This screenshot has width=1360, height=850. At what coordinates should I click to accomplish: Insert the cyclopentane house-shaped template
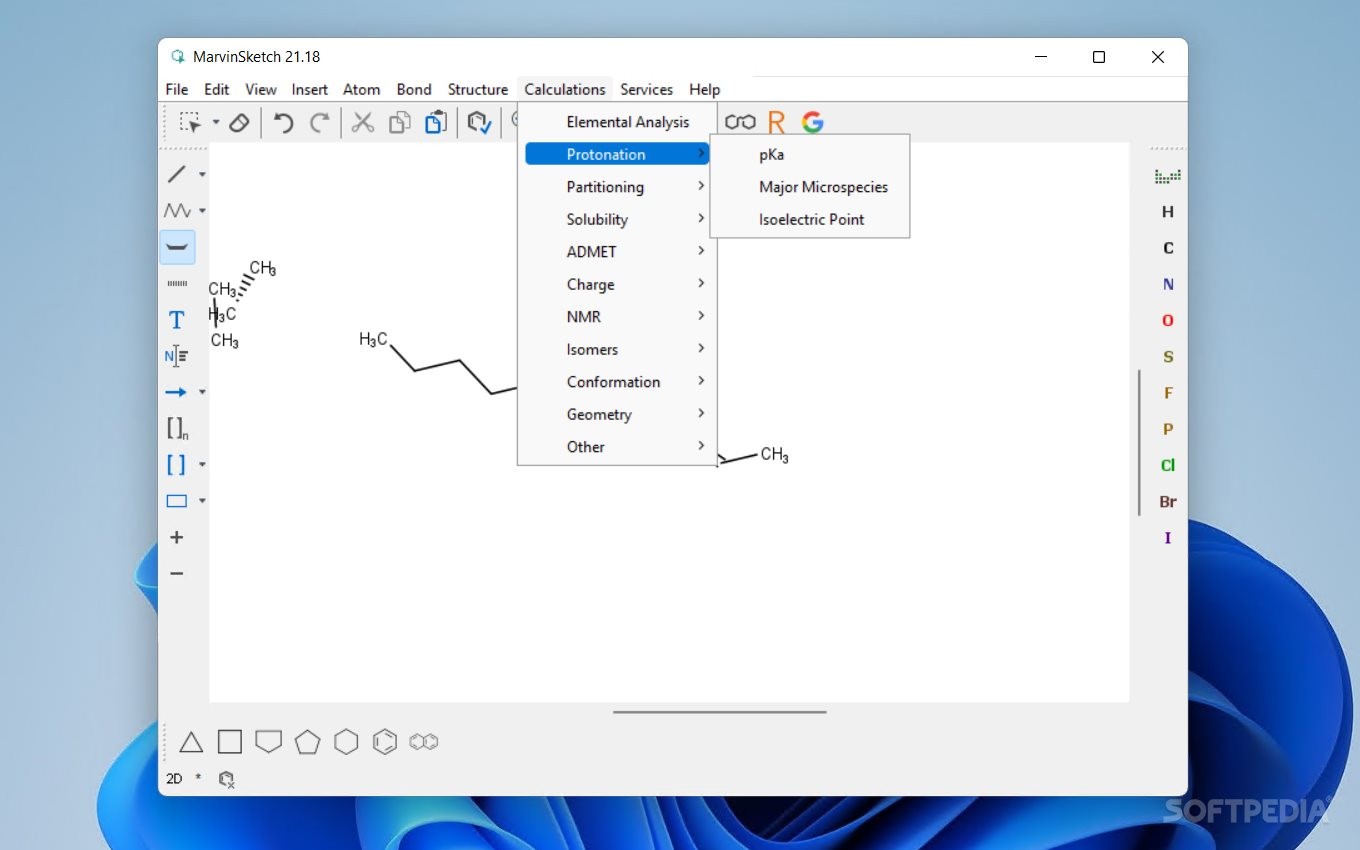(x=268, y=742)
